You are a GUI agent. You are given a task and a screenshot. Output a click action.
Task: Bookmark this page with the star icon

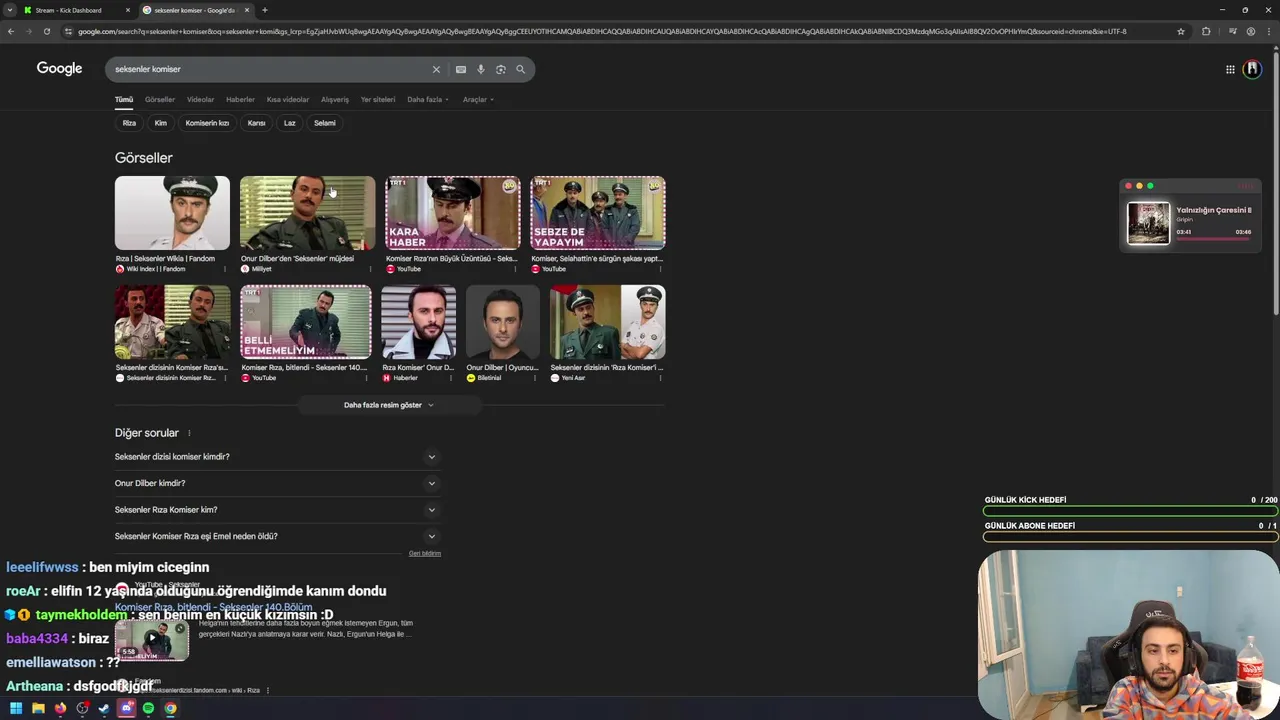coord(1181,31)
